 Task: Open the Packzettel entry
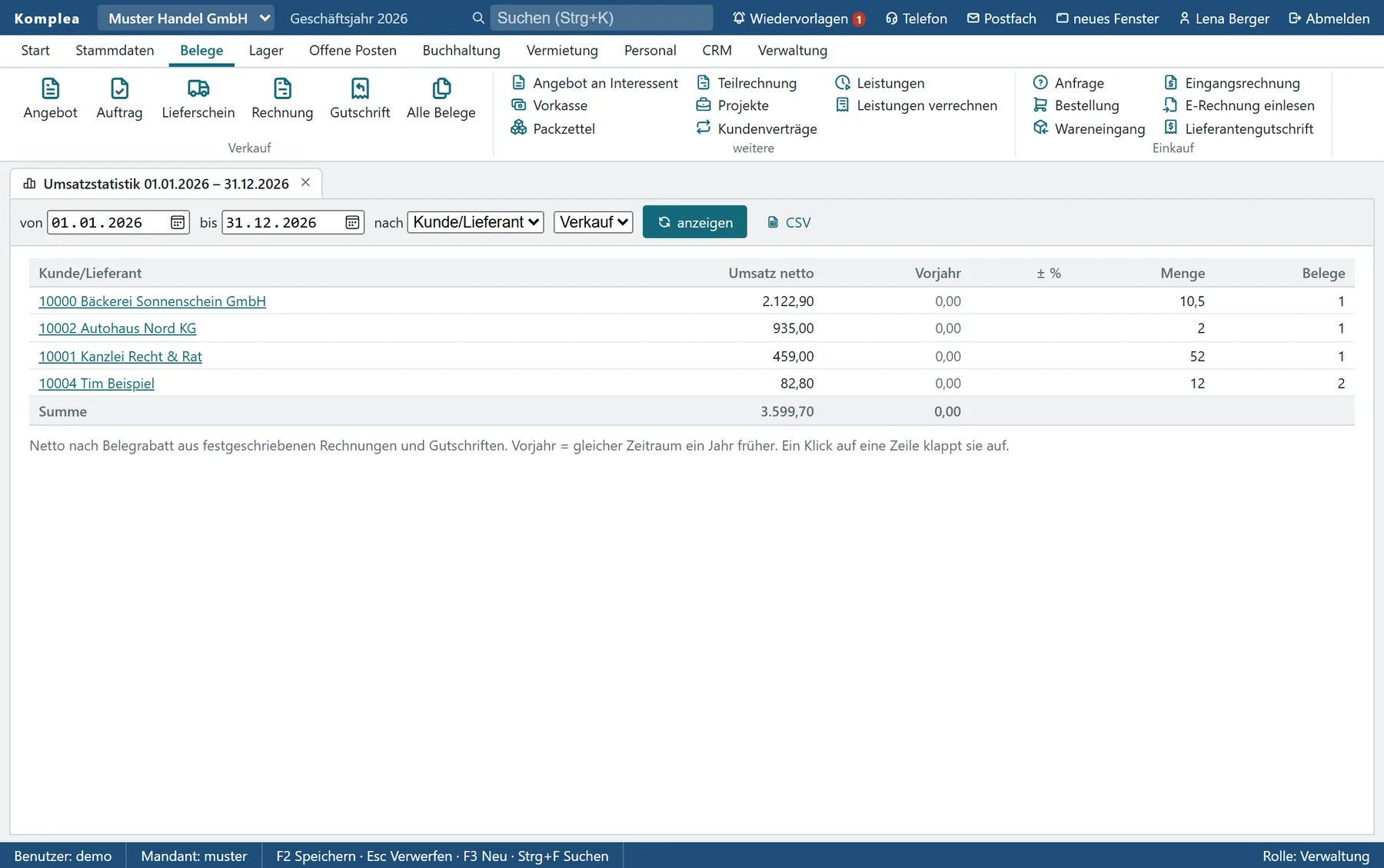pyautogui.click(x=553, y=128)
